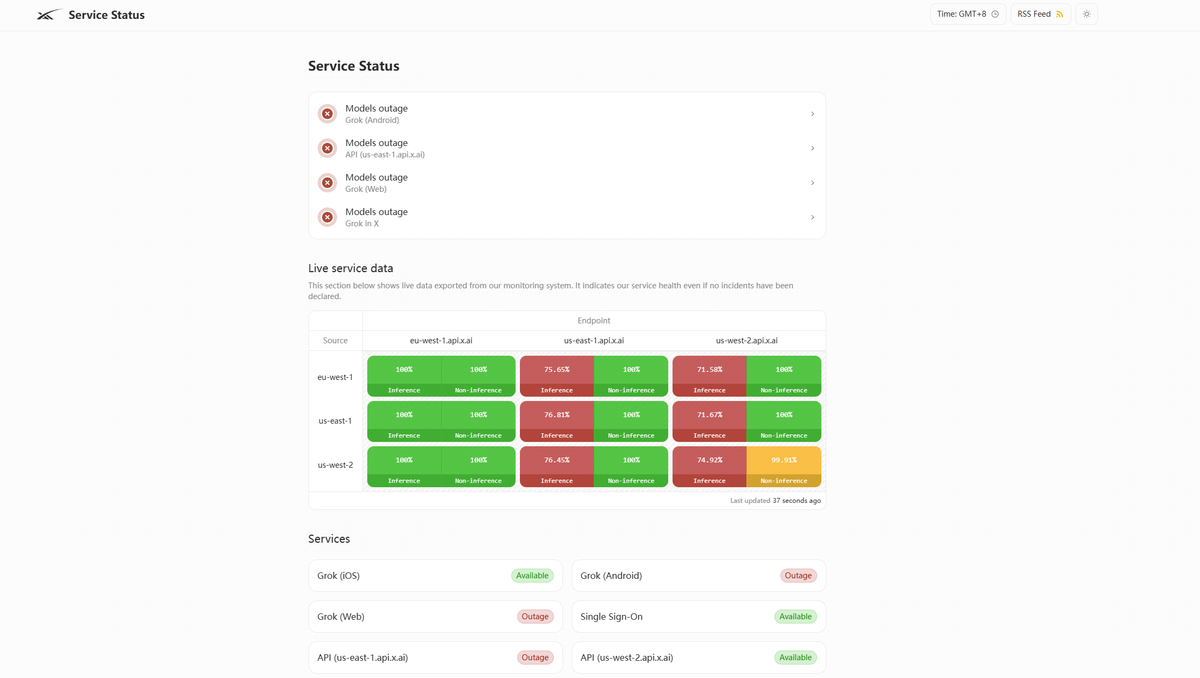Image resolution: width=1200 pixels, height=678 pixels.
Task: Click the red error icon for Grok (Web) outage
Action: click(327, 183)
